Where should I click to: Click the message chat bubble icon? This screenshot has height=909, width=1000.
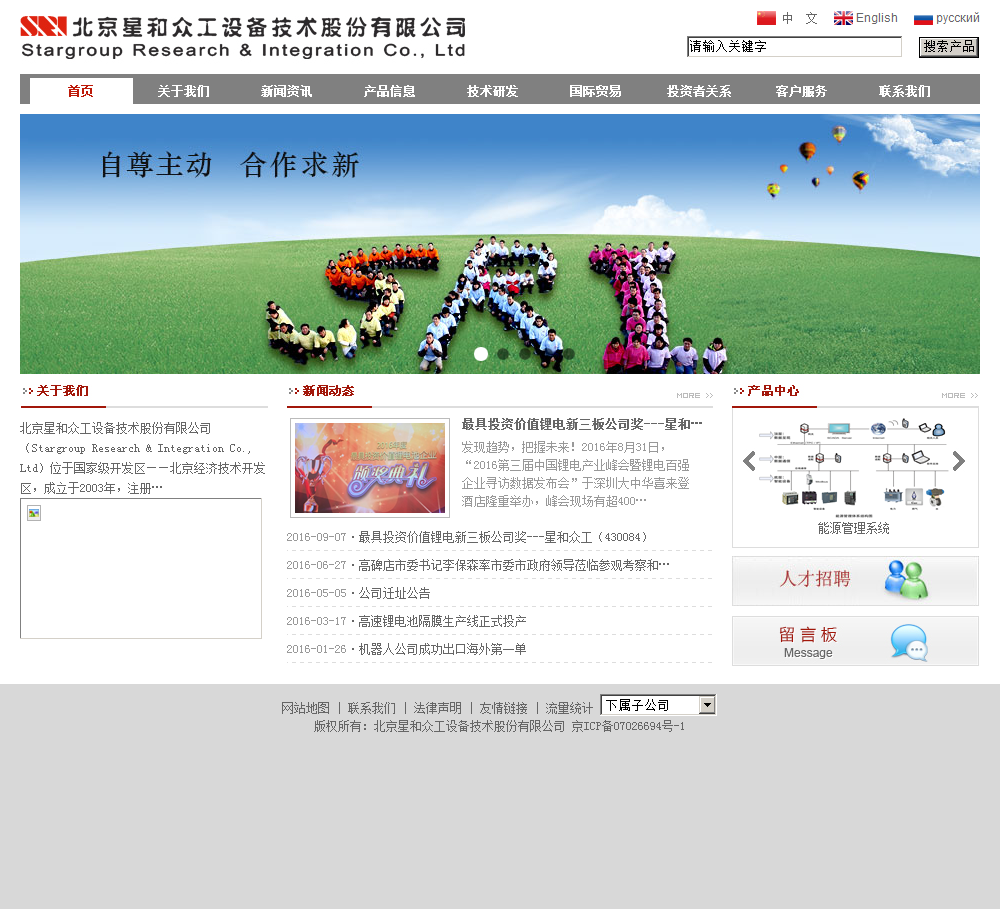[909, 642]
